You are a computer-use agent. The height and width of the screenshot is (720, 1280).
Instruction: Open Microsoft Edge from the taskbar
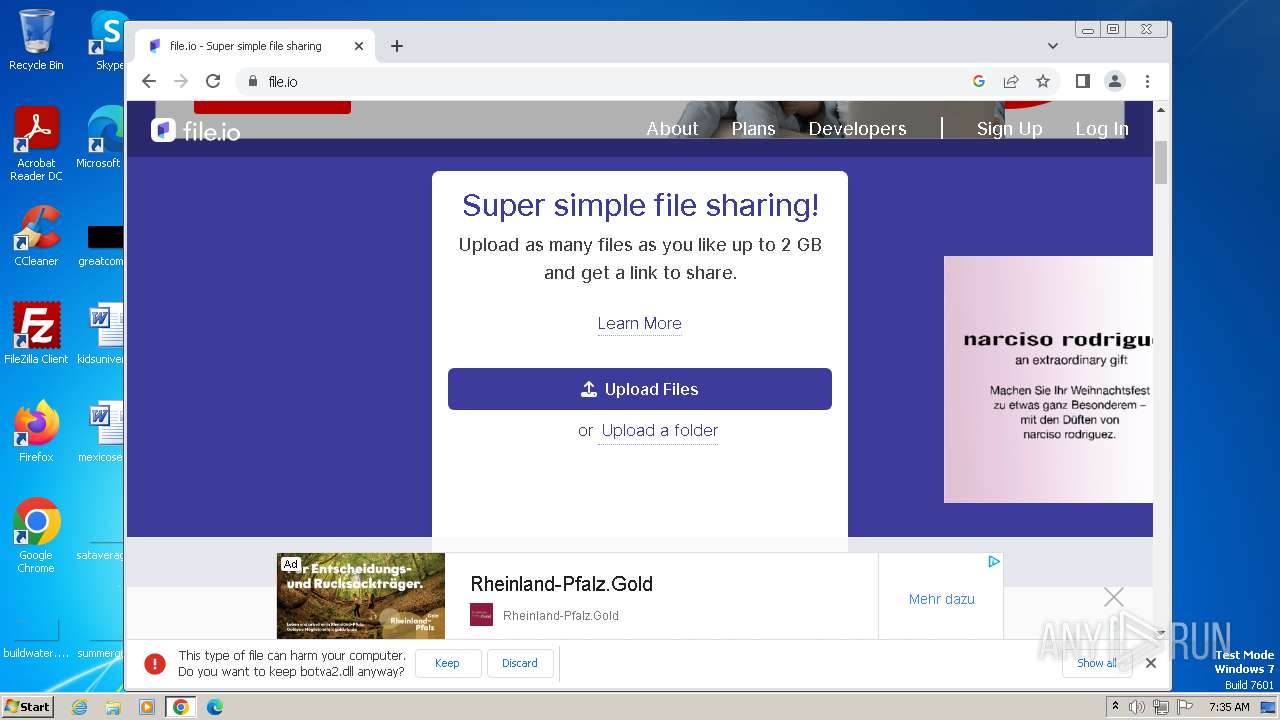tap(215, 707)
